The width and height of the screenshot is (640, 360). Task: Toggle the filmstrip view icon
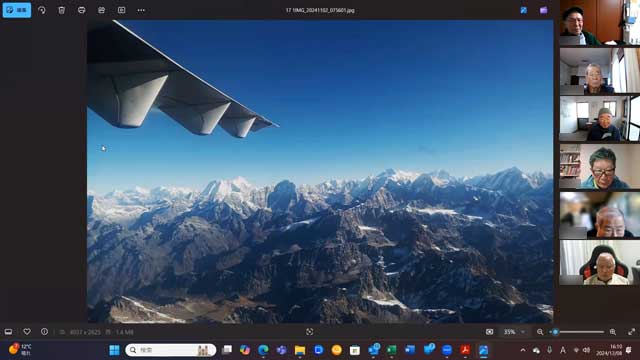[x=8, y=332]
